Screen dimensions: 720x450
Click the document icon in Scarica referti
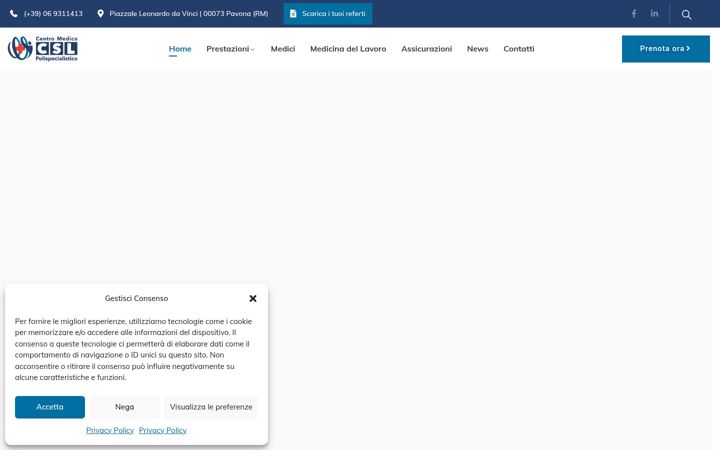[x=293, y=14]
